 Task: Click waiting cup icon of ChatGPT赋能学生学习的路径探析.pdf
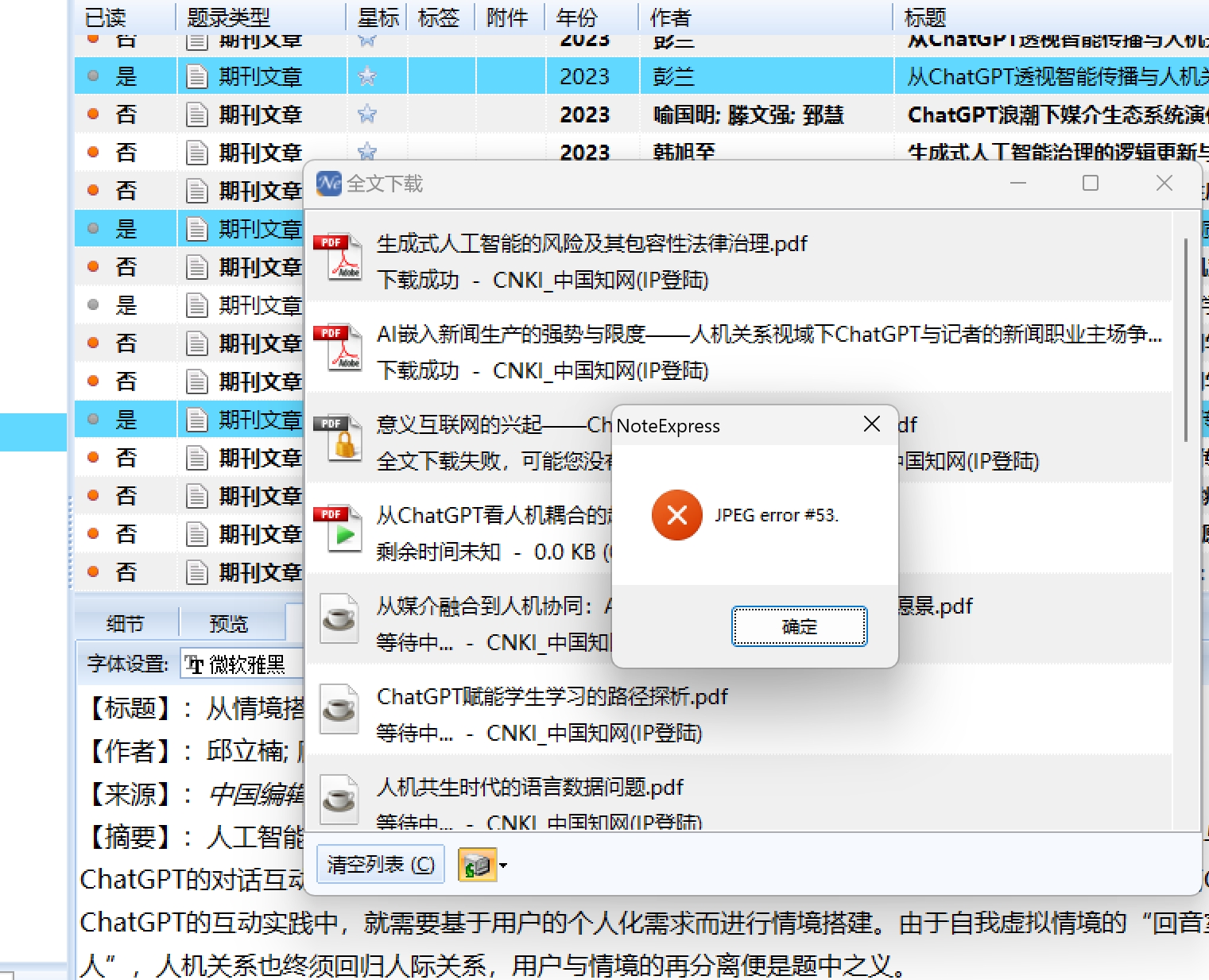tap(339, 710)
